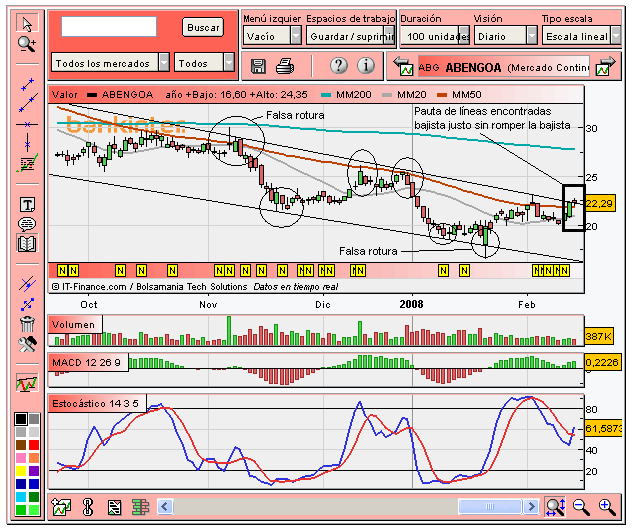The image size is (632, 528).
Task: Open the question mark help icon
Action: (339, 65)
